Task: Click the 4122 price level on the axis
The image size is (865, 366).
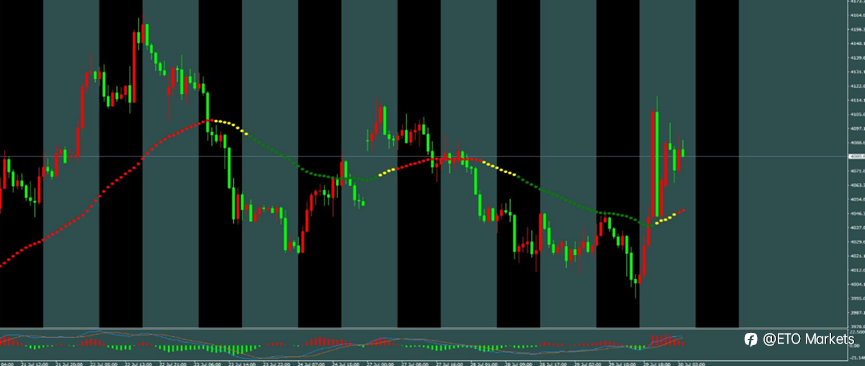Action: click(x=858, y=86)
